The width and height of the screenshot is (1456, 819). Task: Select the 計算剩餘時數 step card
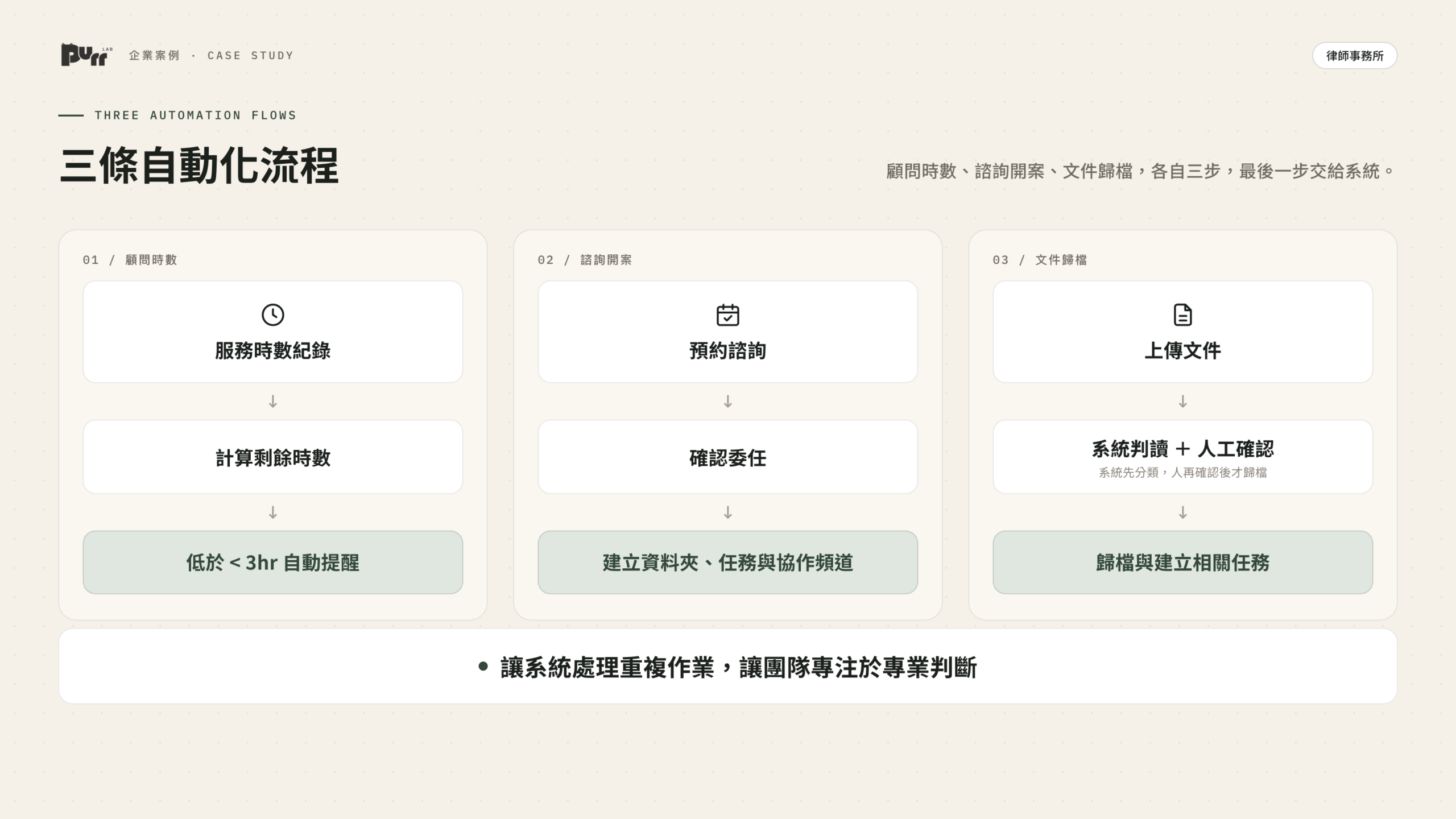pyautogui.click(x=273, y=457)
